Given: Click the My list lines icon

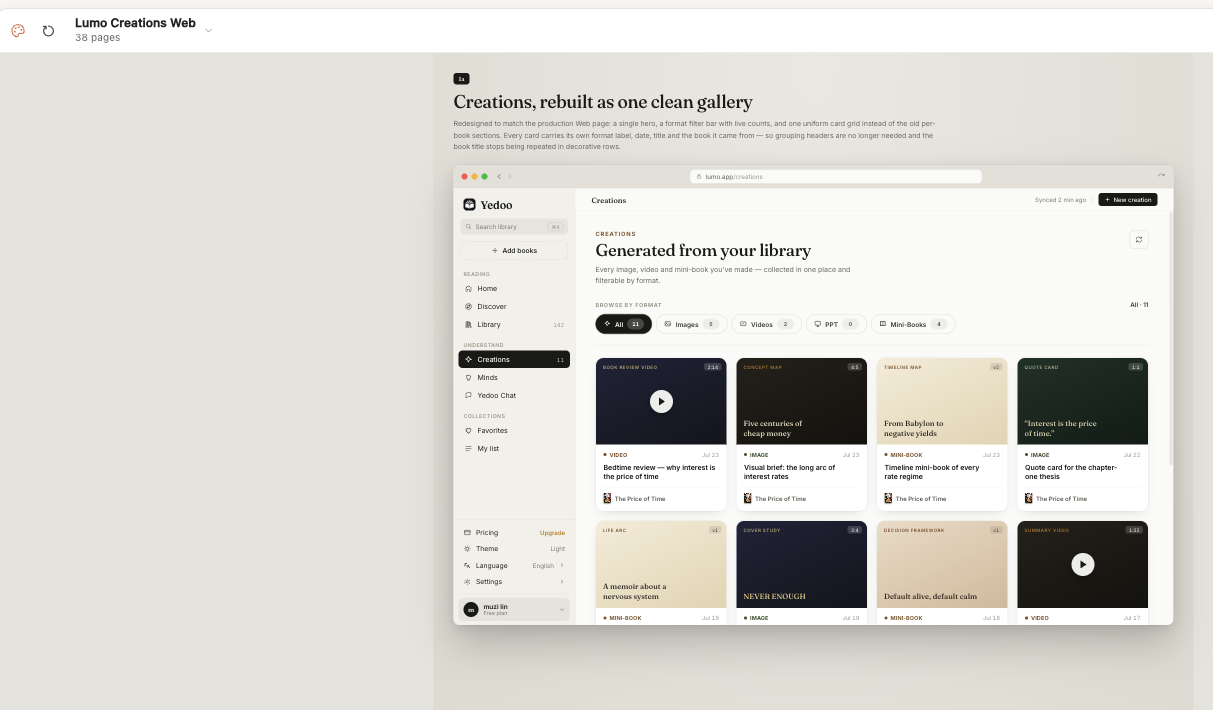Looking at the screenshot, I should 468,448.
